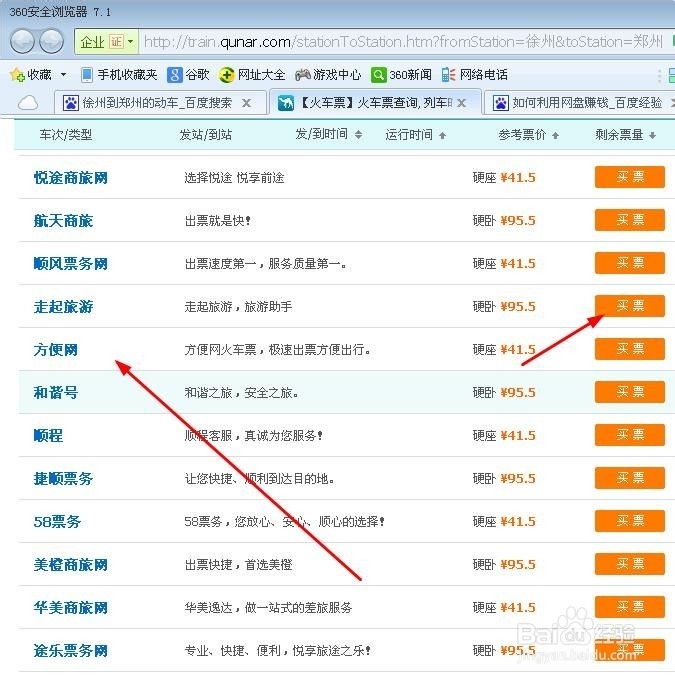Sort by 参考票价 column
675x679 pixels.
(x=529, y=135)
